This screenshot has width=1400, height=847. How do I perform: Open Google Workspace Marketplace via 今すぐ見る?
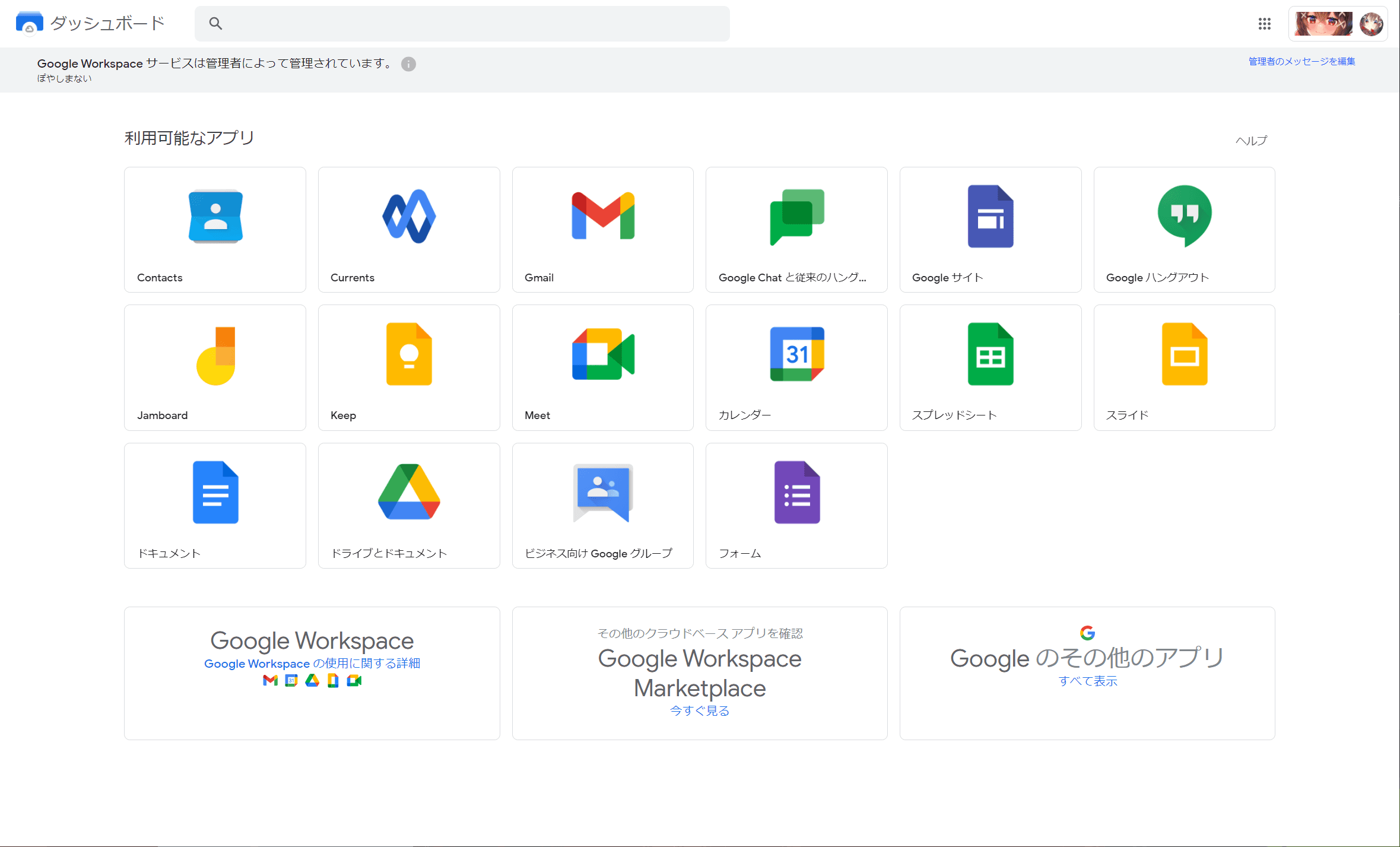click(x=699, y=710)
